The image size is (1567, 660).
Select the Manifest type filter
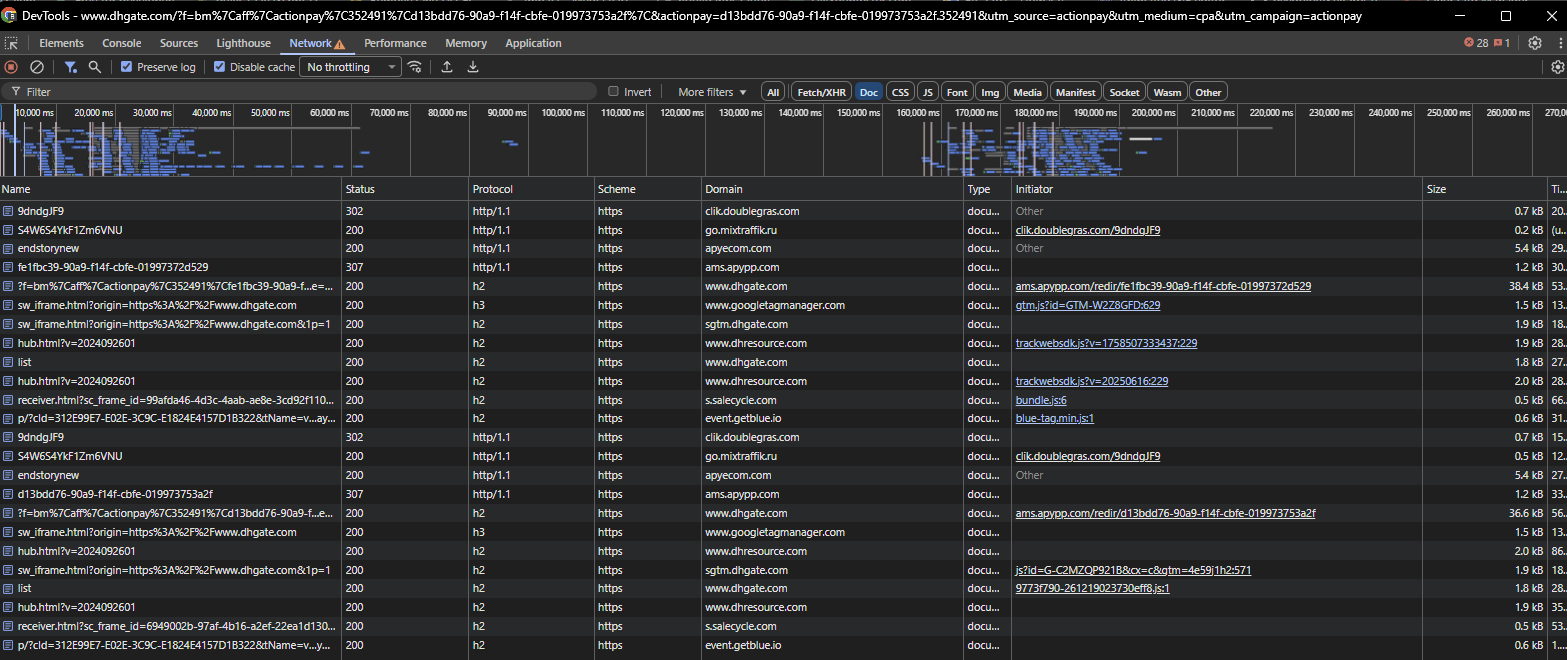1075,92
